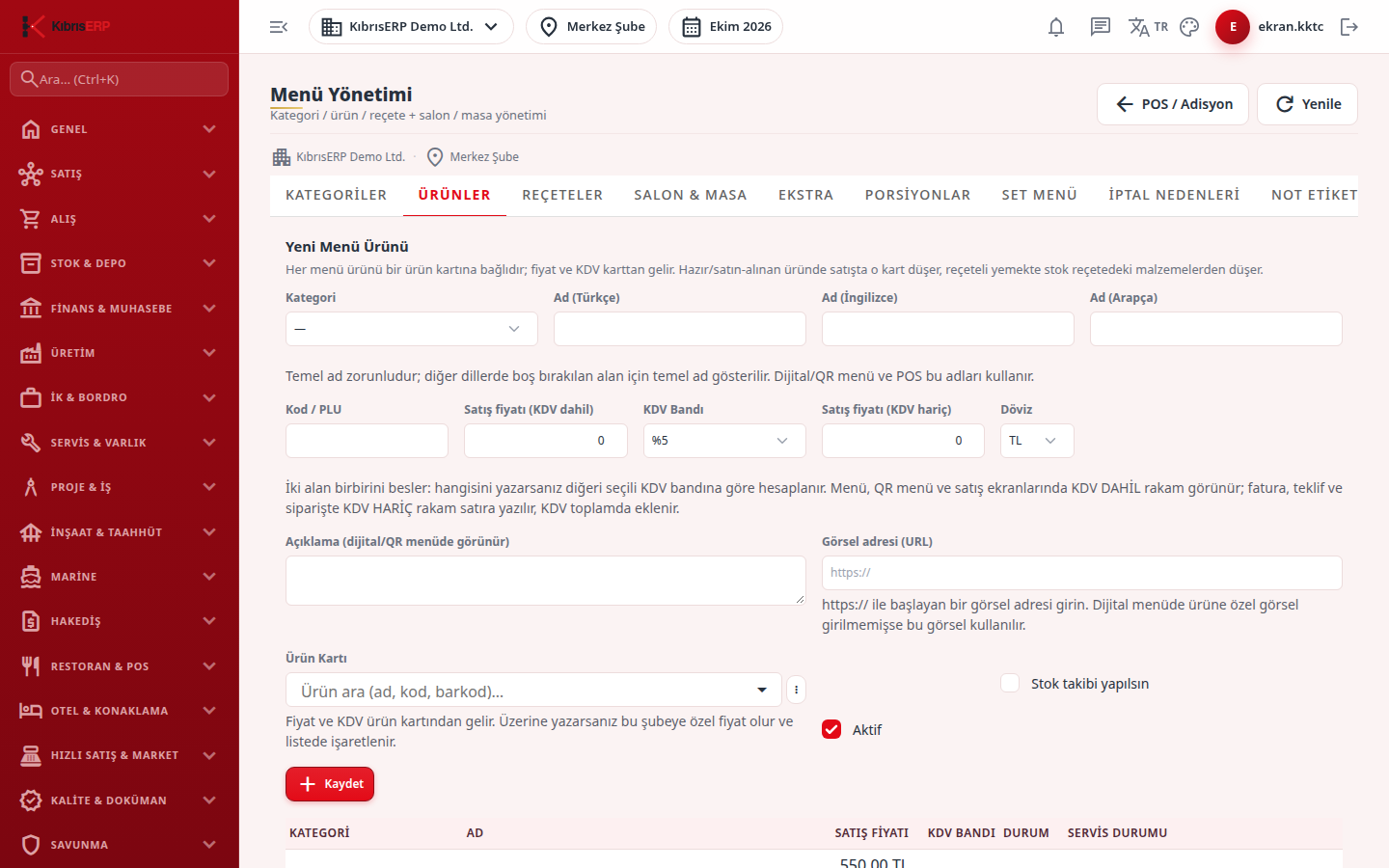Open Restoran & POS module
This screenshot has width=1389, height=868.
120,666
